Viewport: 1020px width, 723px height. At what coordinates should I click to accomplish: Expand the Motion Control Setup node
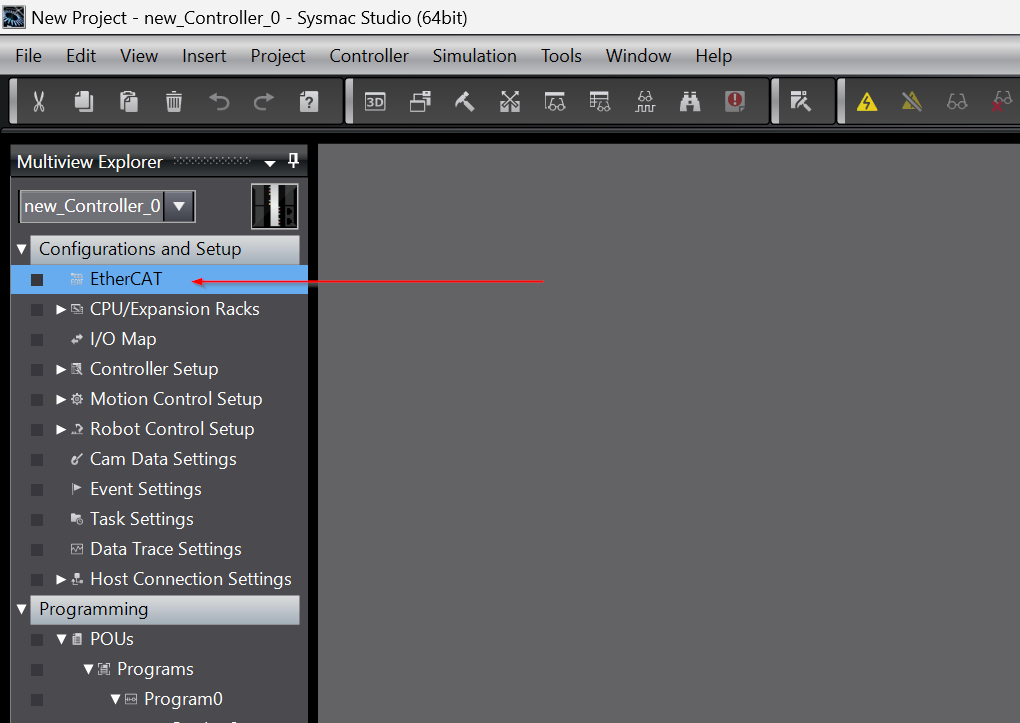tap(60, 399)
